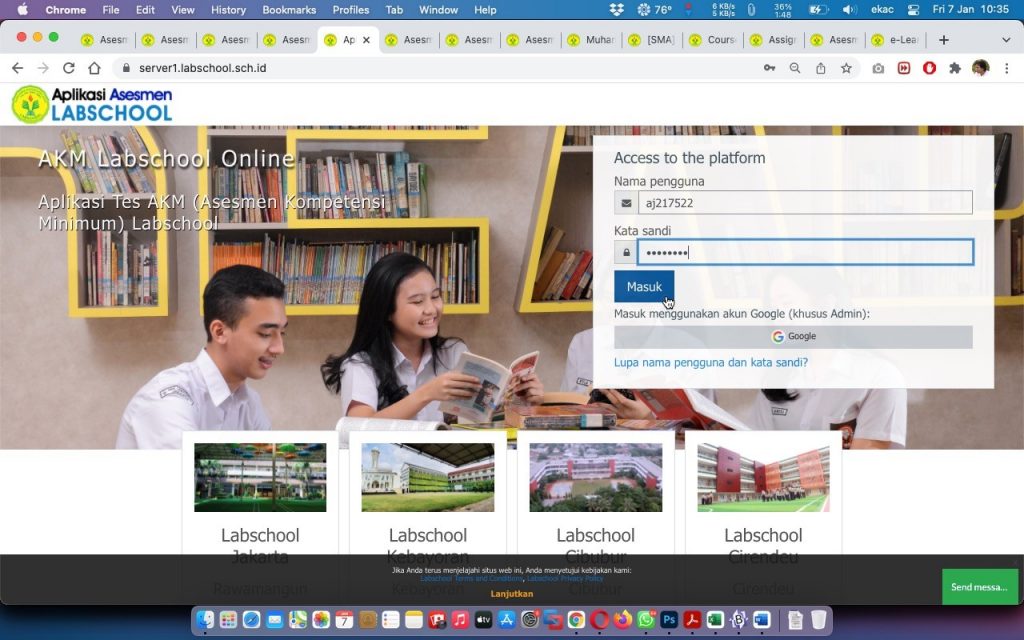Viewport: 1024px width, 640px height.
Task: Sign in with the Google button
Action: coord(793,336)
